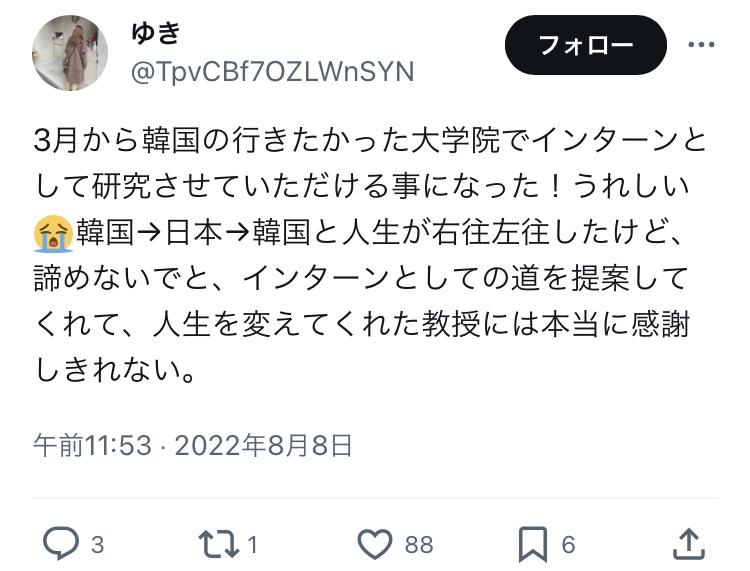The image size is (750, 571).
Task: Open ゆき's profile picture
Action: [70, 53]
